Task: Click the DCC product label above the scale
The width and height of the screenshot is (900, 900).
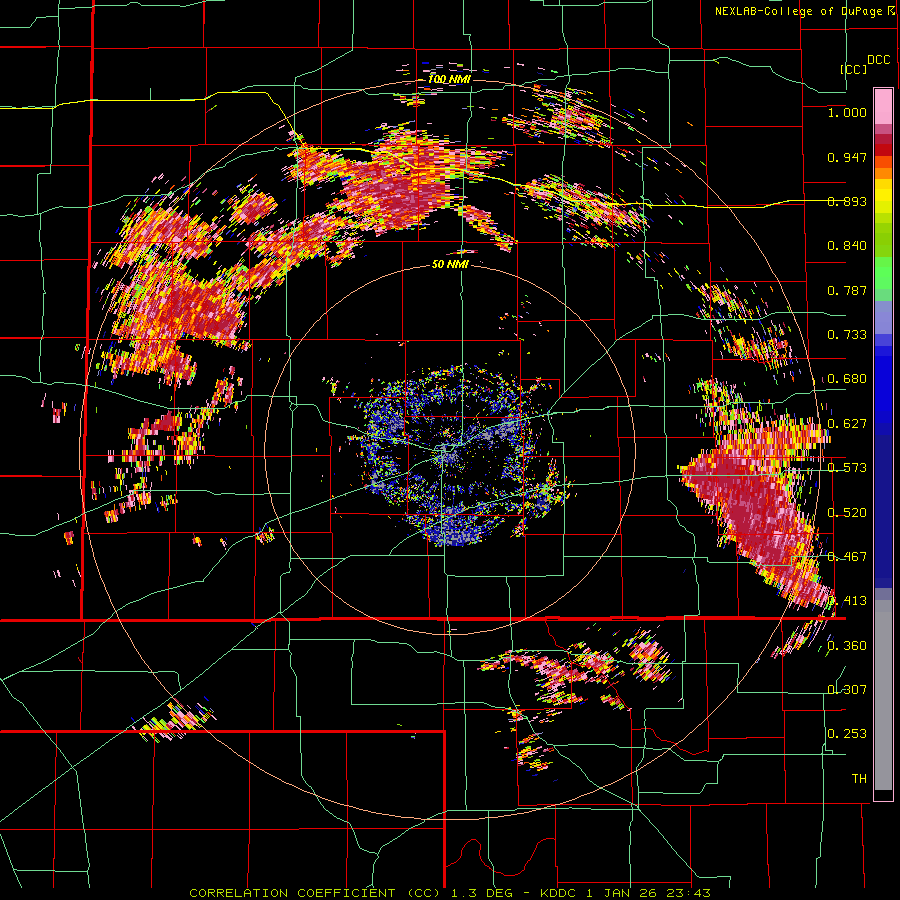Action: click(x=878, y=60)
